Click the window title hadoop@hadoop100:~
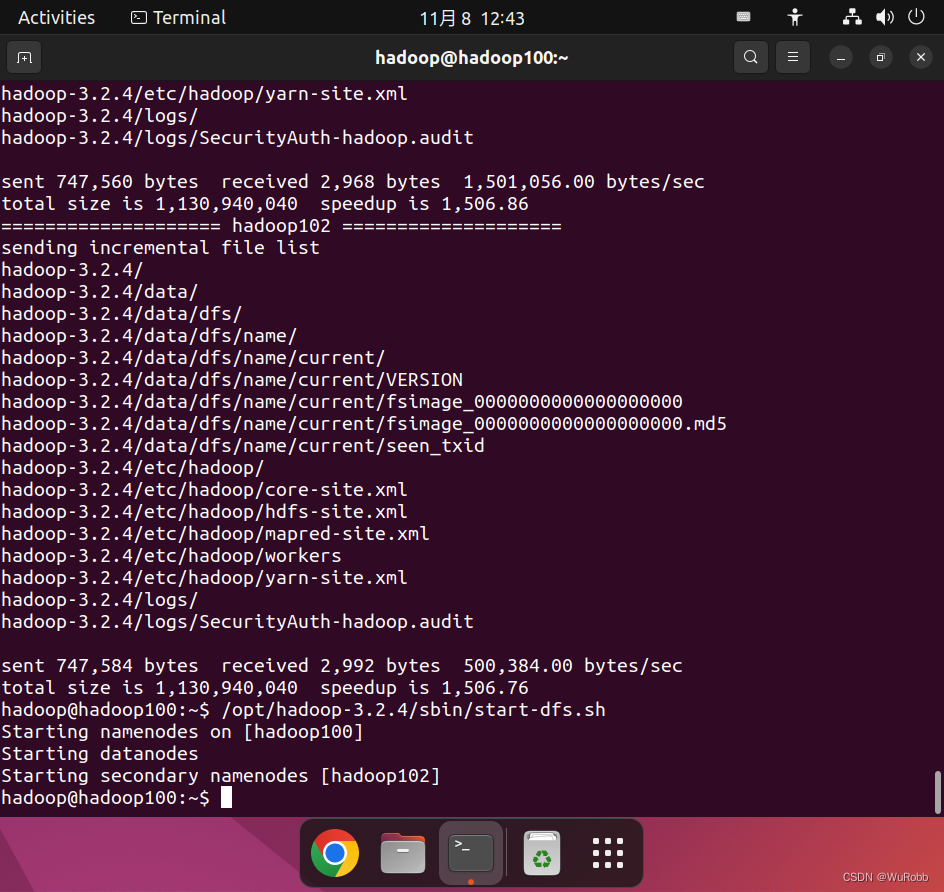This screenshot has height=892, width=944. coord(471,58)
